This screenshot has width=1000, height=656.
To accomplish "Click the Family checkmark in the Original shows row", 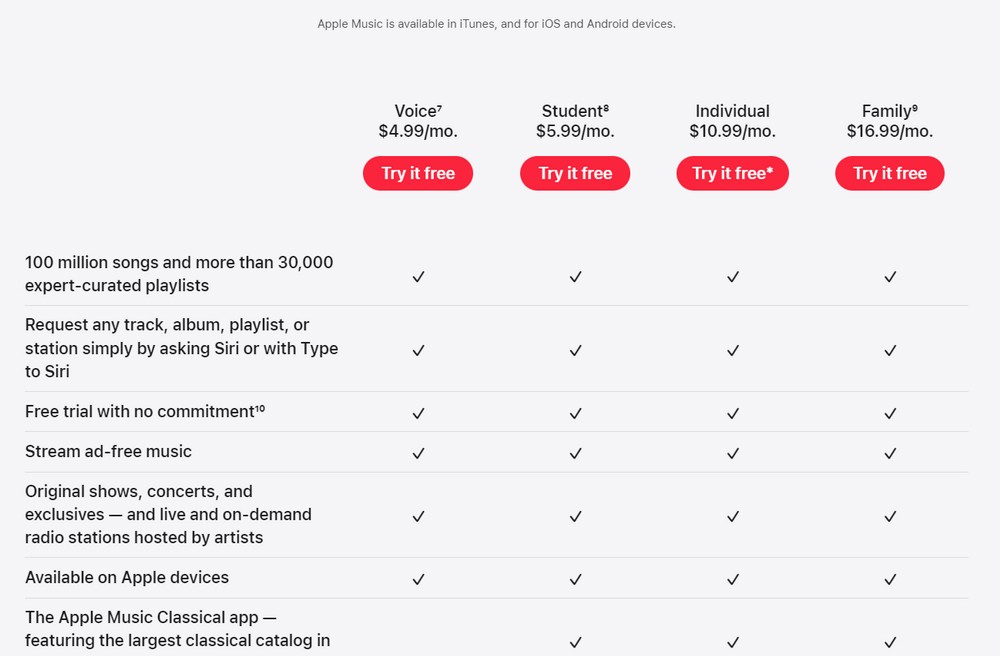I will click(889, 516).
